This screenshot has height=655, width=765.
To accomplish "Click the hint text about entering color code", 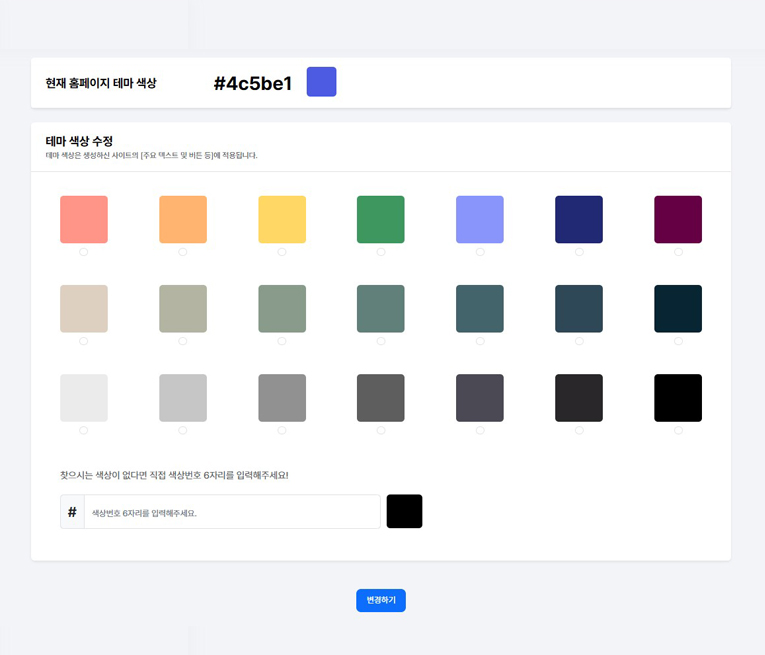I will [174, 475].
